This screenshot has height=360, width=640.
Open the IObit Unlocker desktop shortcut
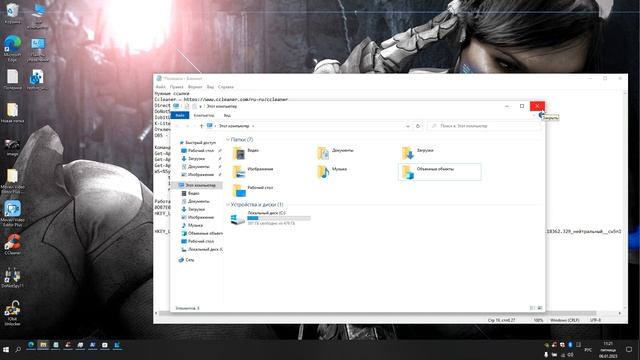tap(12, 313)
